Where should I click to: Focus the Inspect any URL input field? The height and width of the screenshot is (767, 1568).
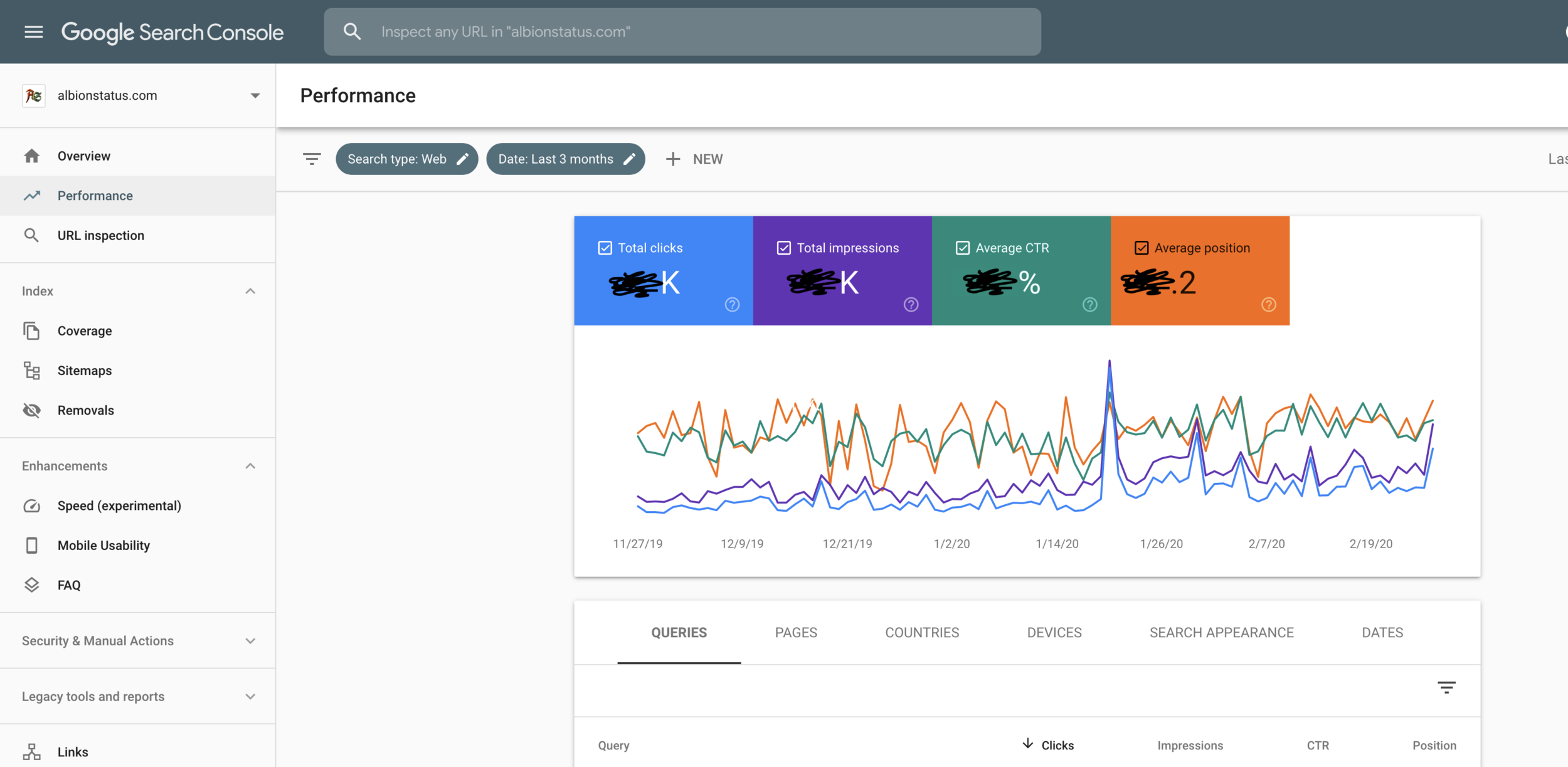[682, 32]
